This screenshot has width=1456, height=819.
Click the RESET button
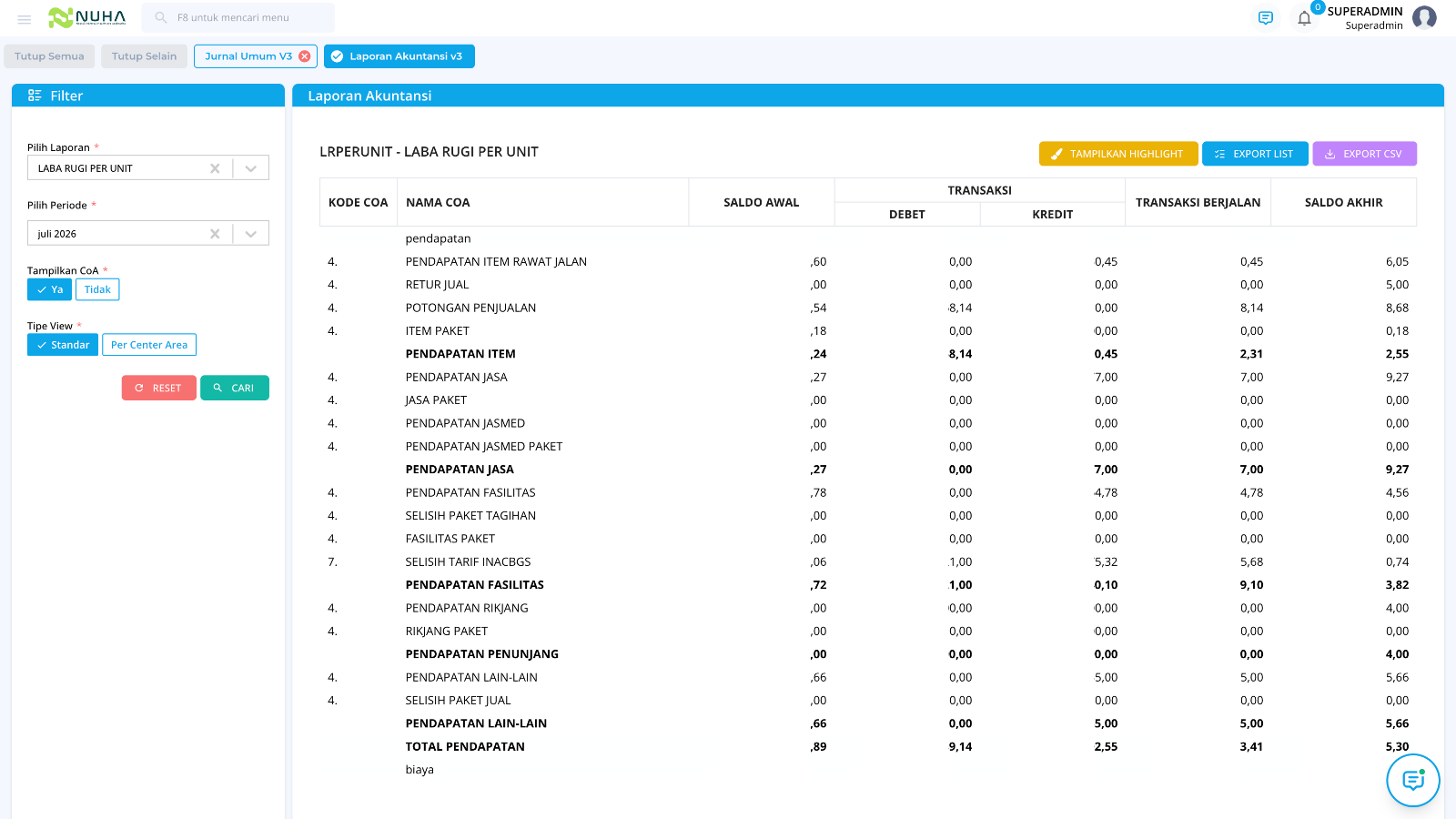pyautogui.click(x=158, y=388)
